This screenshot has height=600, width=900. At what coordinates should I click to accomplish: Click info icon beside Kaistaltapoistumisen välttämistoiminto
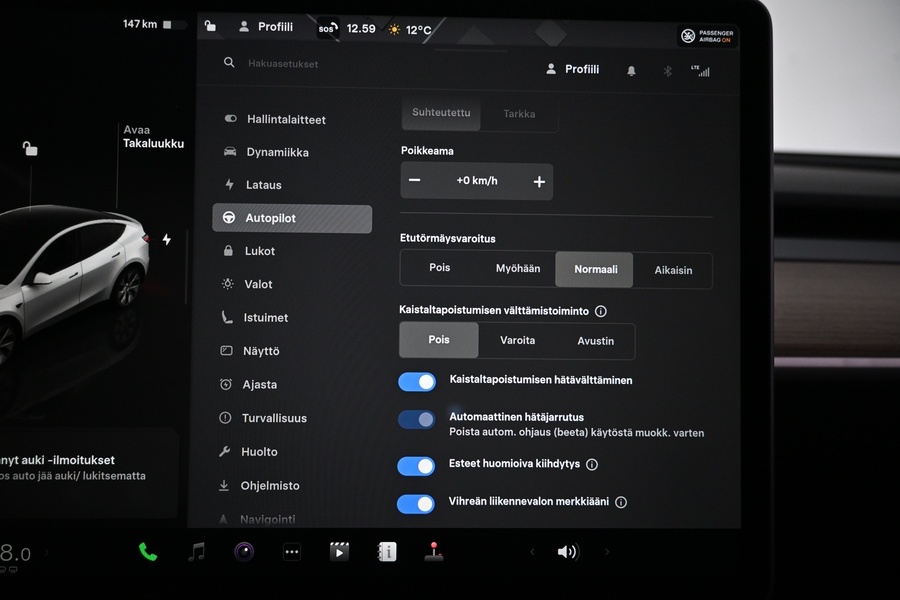600,311
